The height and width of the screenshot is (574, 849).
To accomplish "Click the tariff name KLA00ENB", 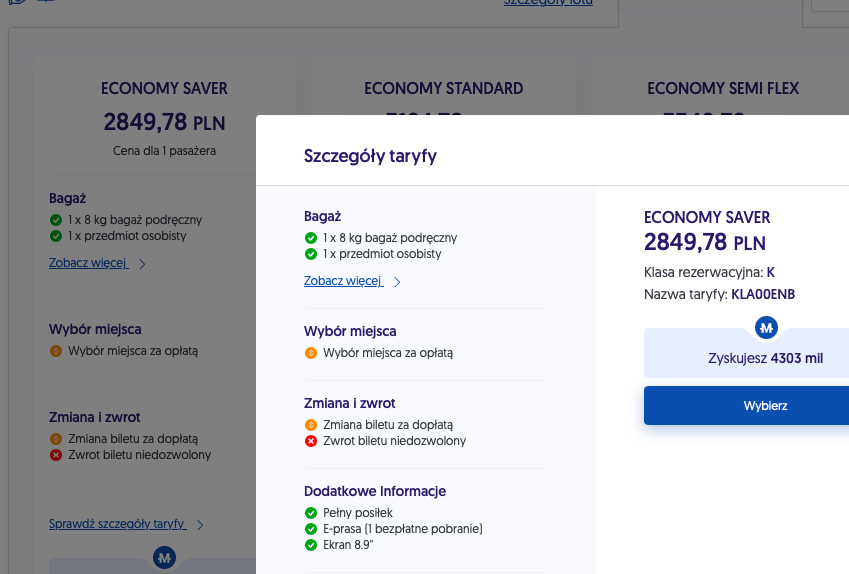I will coord(763,295).
